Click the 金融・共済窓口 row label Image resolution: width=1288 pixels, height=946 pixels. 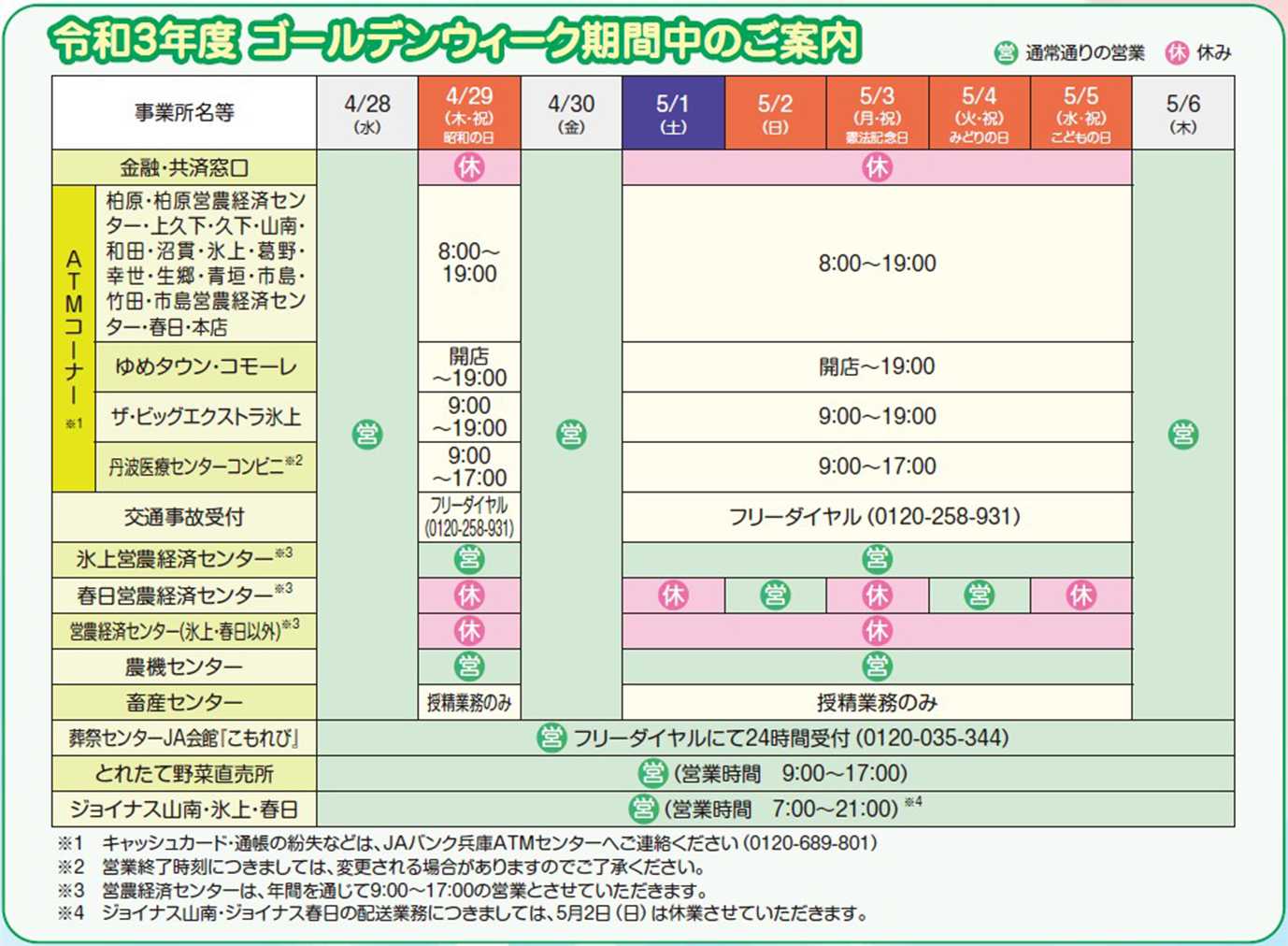pyautogui.click(x=184, y=167)
